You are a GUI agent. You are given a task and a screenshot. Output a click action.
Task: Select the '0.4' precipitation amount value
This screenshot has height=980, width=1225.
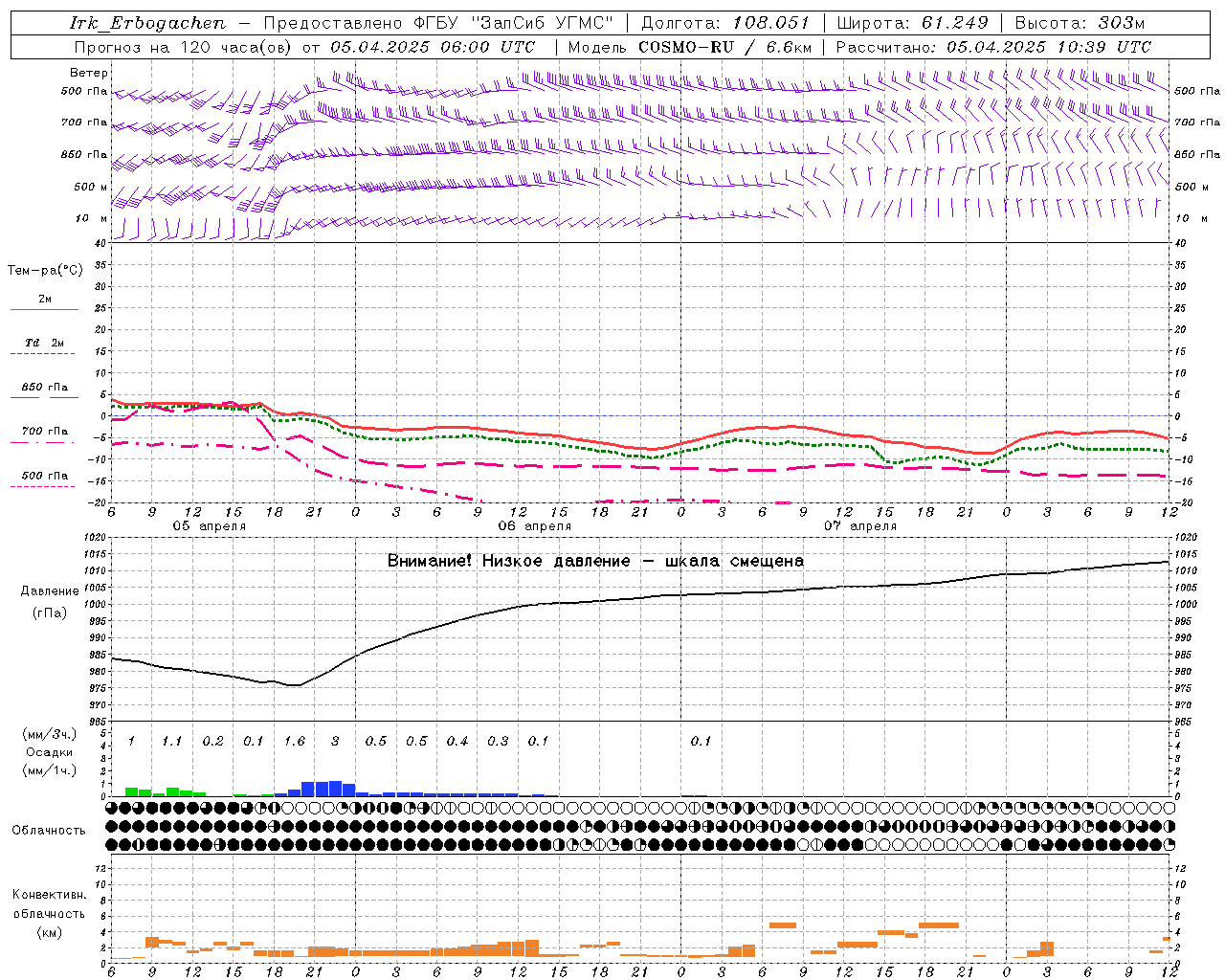(x=457, y=741)
